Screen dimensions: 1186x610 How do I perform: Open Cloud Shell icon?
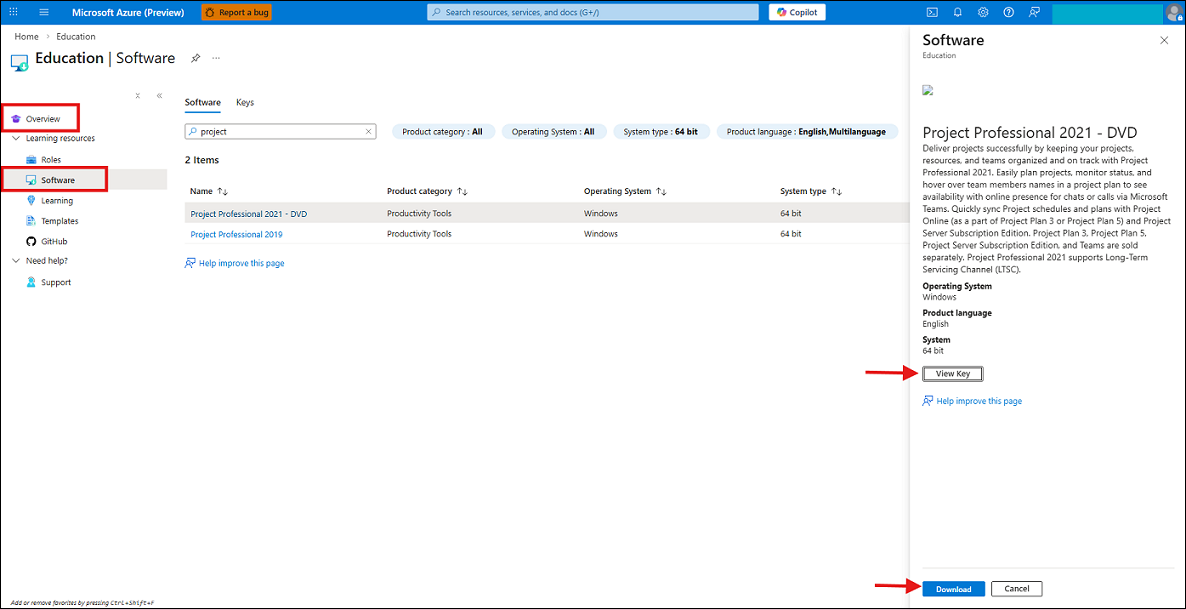(x=933, y=12)
